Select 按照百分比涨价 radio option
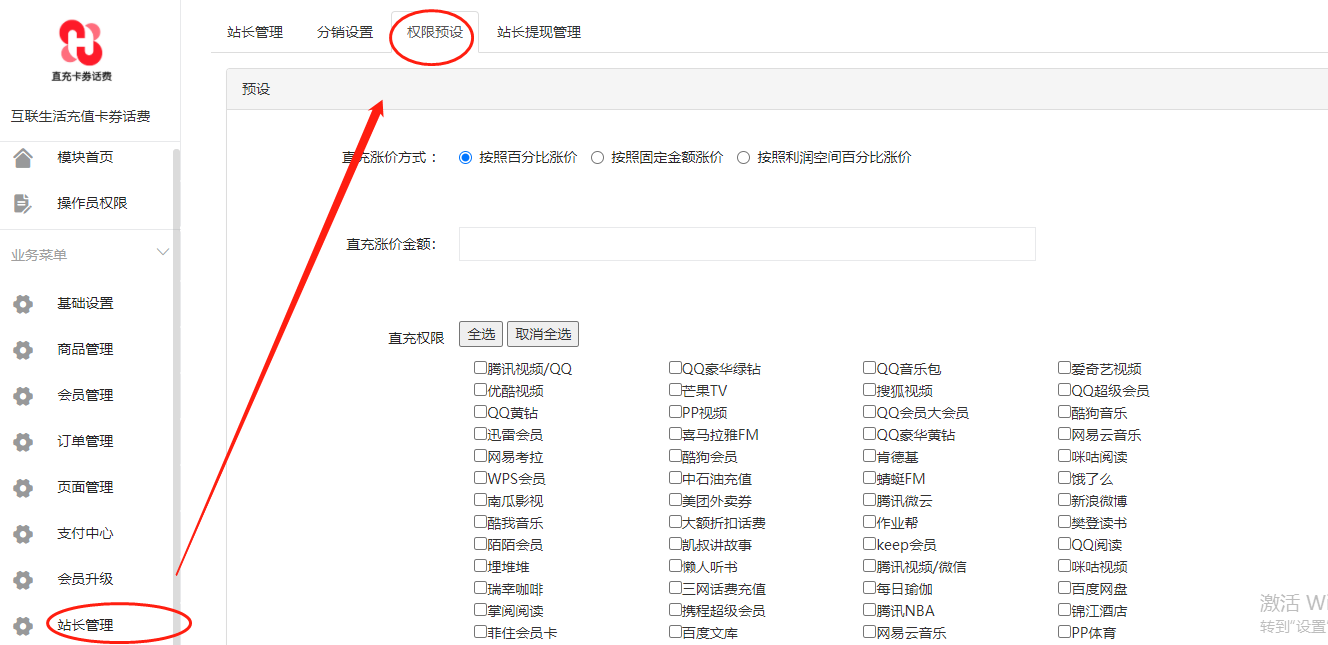This screenshot has width=1328, height=645. click(x=465, y=157)
